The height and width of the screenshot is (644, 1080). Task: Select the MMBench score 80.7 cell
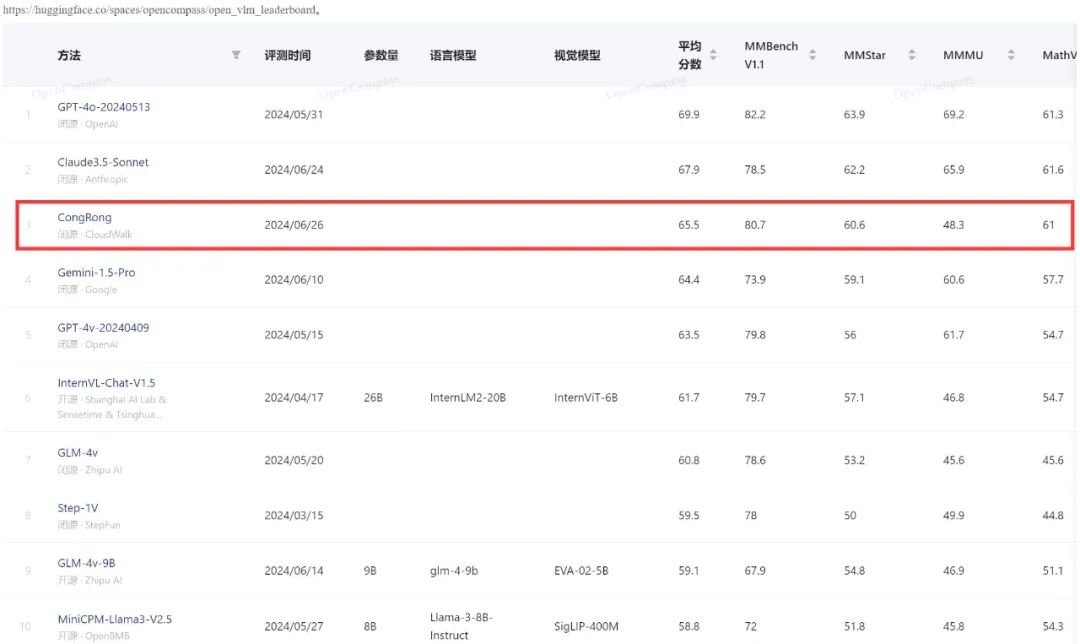755,225
